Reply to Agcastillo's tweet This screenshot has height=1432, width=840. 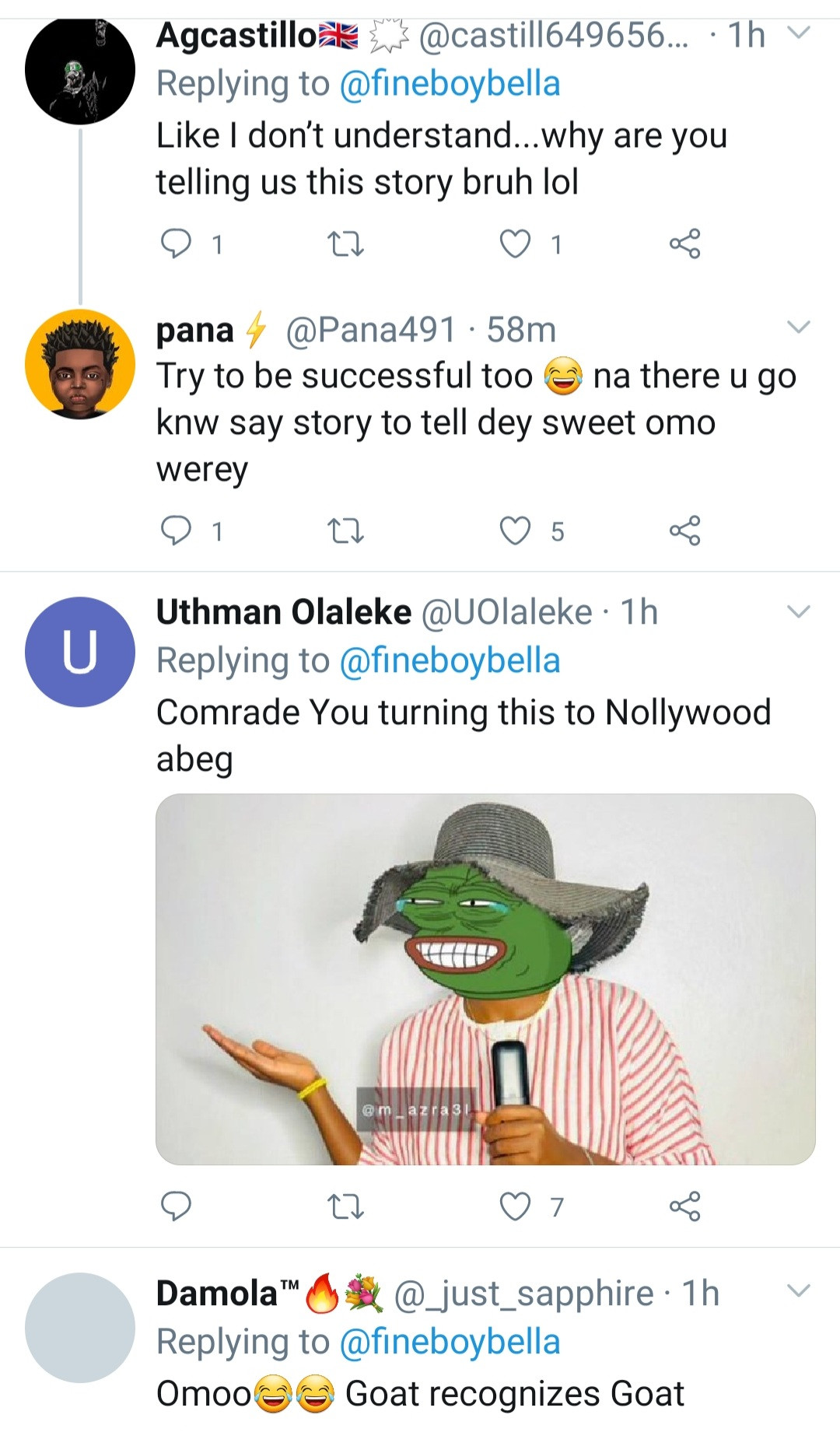point(176,244)
